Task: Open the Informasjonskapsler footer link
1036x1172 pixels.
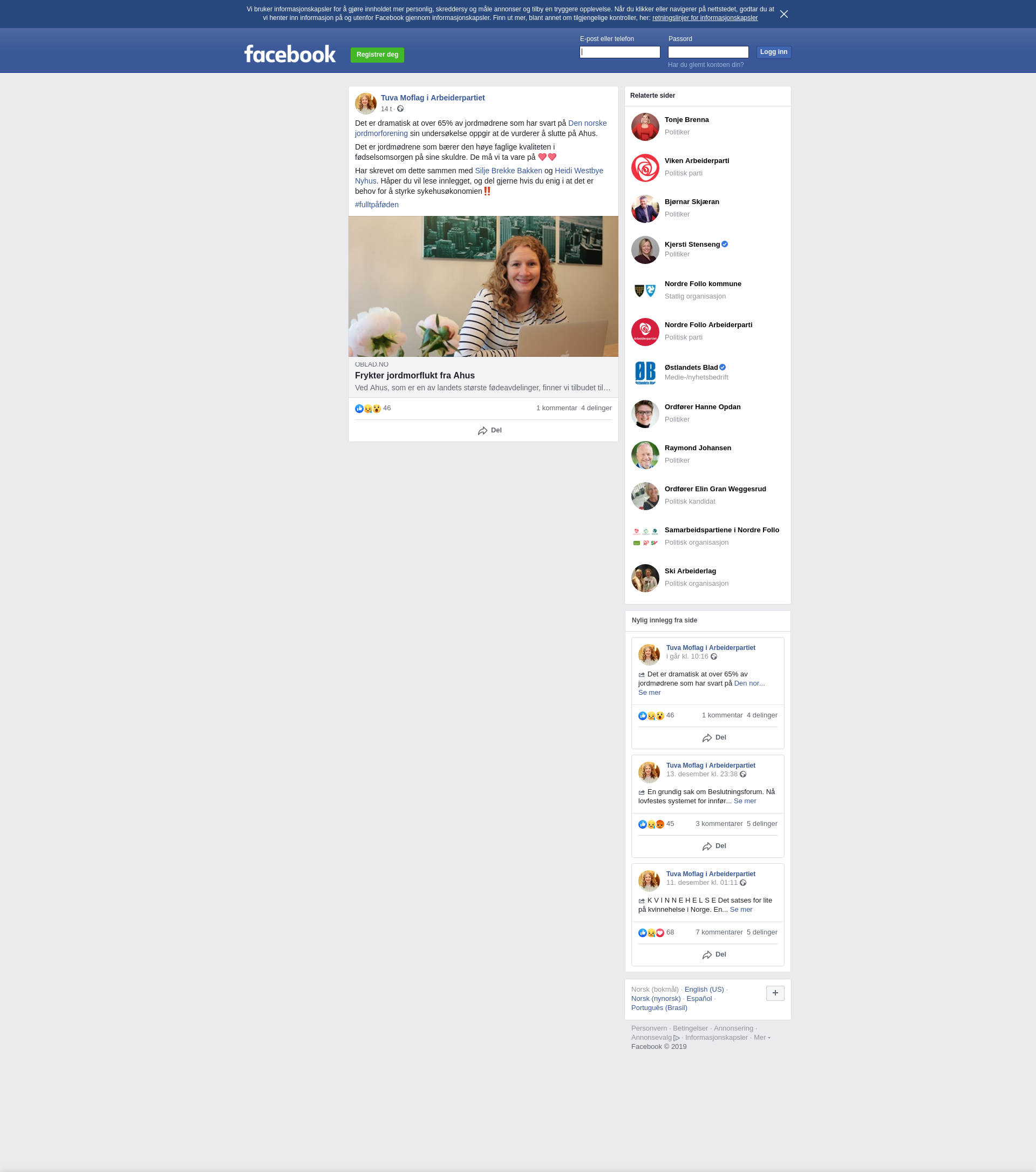Action: click(716, 1038)
